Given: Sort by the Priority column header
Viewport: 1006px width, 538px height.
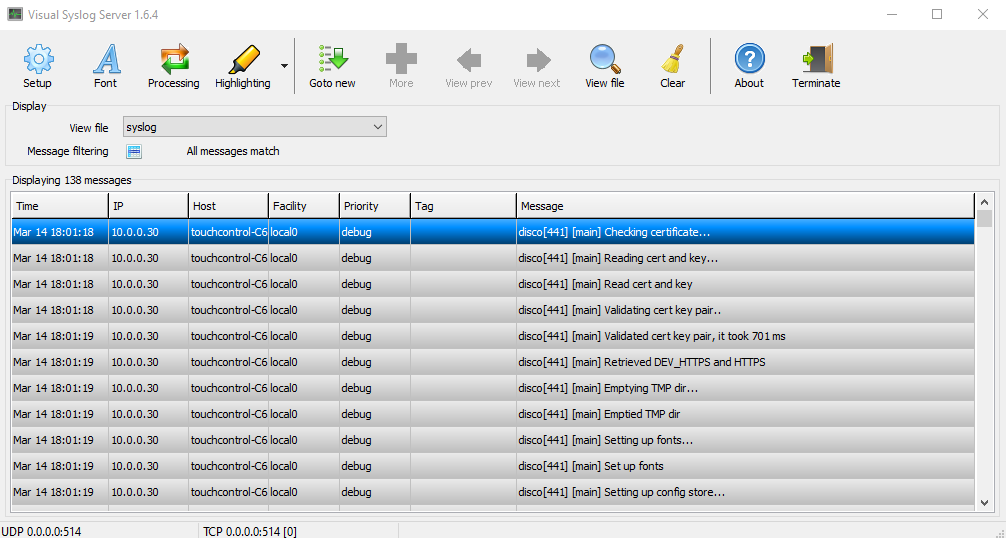Looking at the screenshot, I should (375, 206).
